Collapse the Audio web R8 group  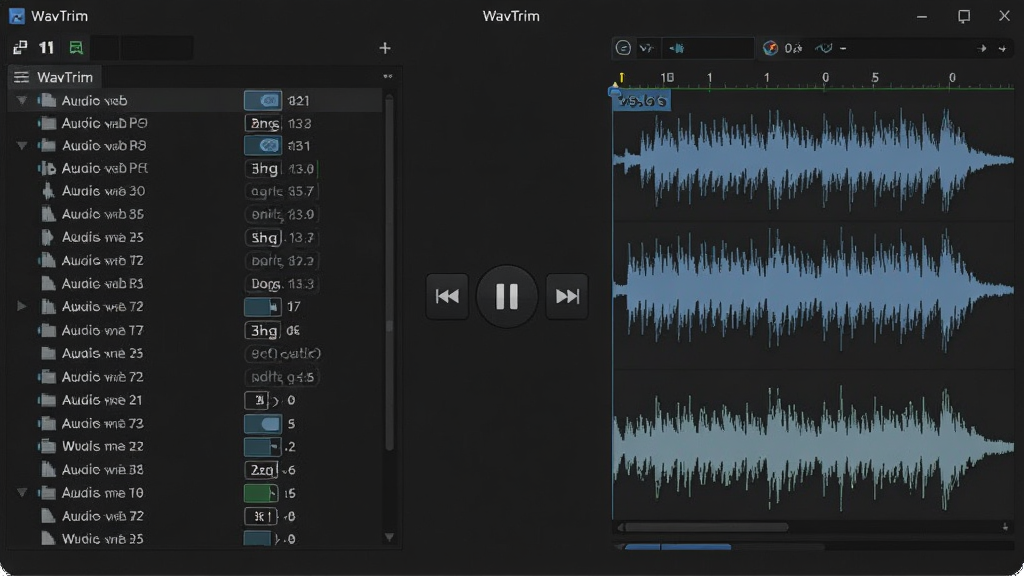[x=22, y=146]
